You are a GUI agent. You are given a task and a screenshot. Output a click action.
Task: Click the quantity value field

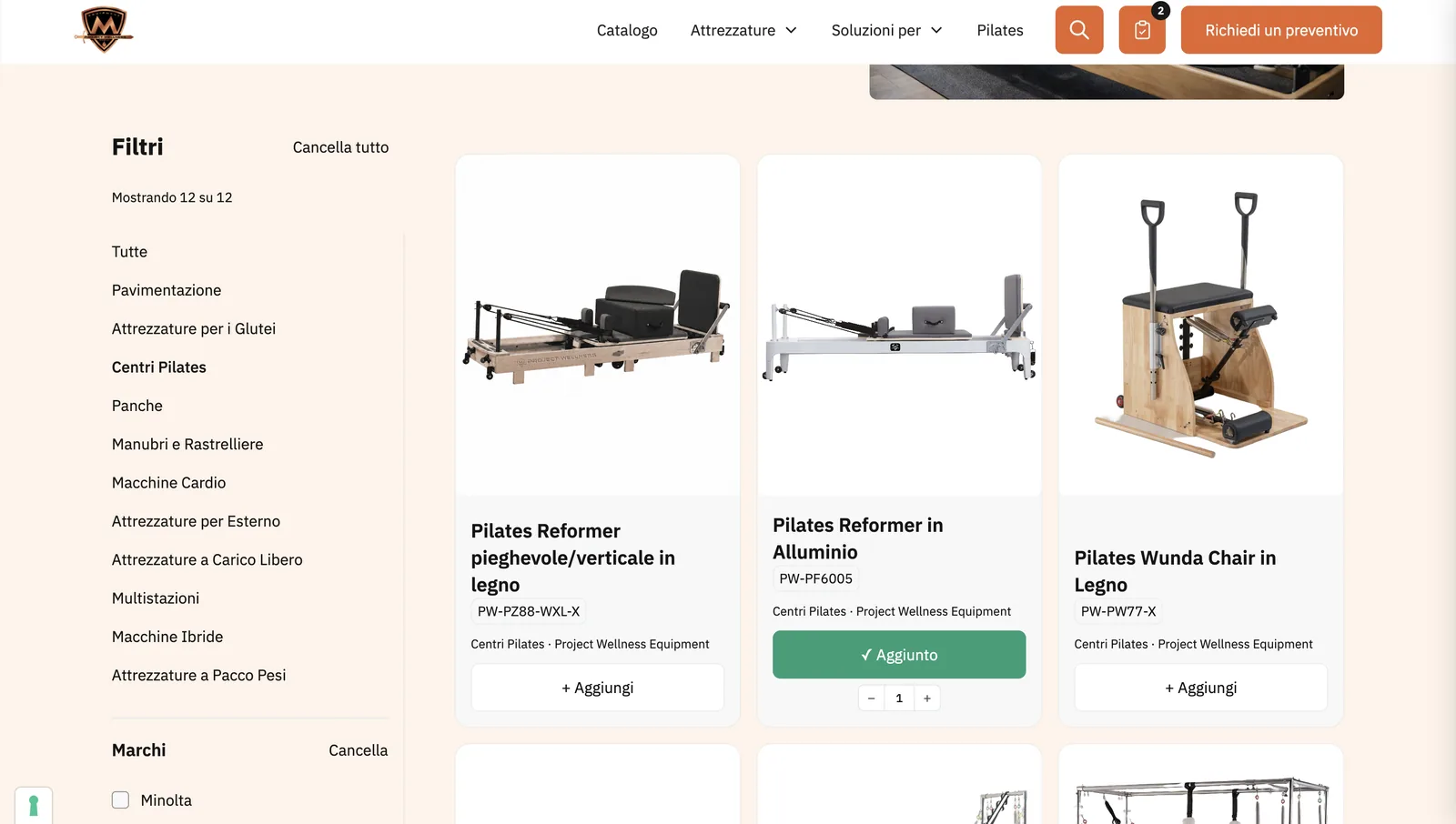click(899, 698)
